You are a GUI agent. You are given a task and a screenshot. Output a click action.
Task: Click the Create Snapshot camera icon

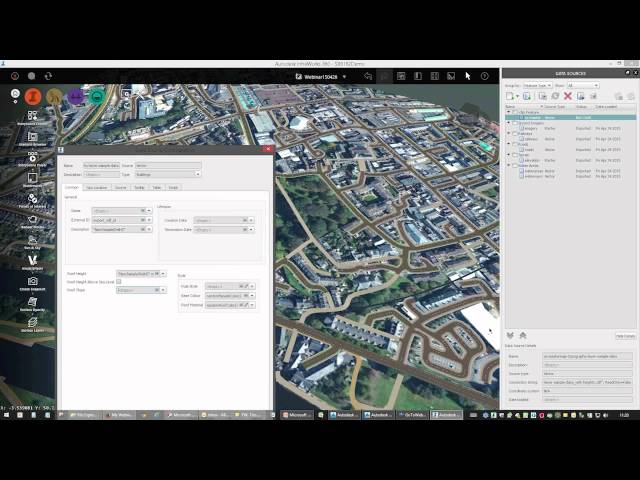32,281
